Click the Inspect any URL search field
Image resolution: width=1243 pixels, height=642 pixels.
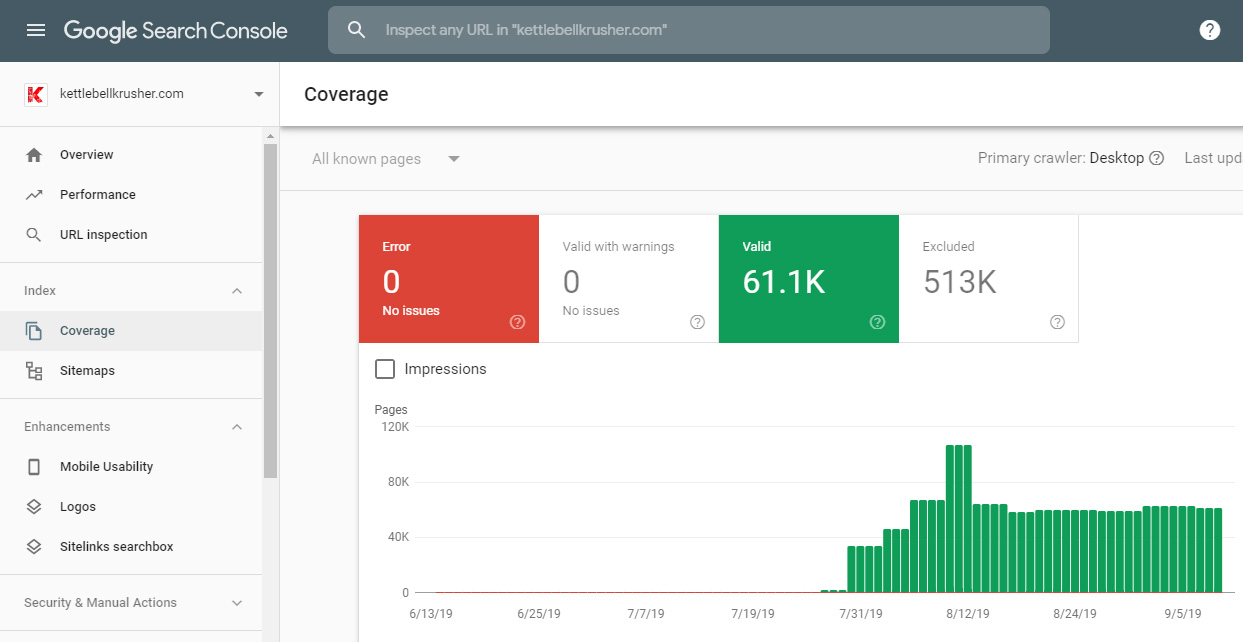689,30
